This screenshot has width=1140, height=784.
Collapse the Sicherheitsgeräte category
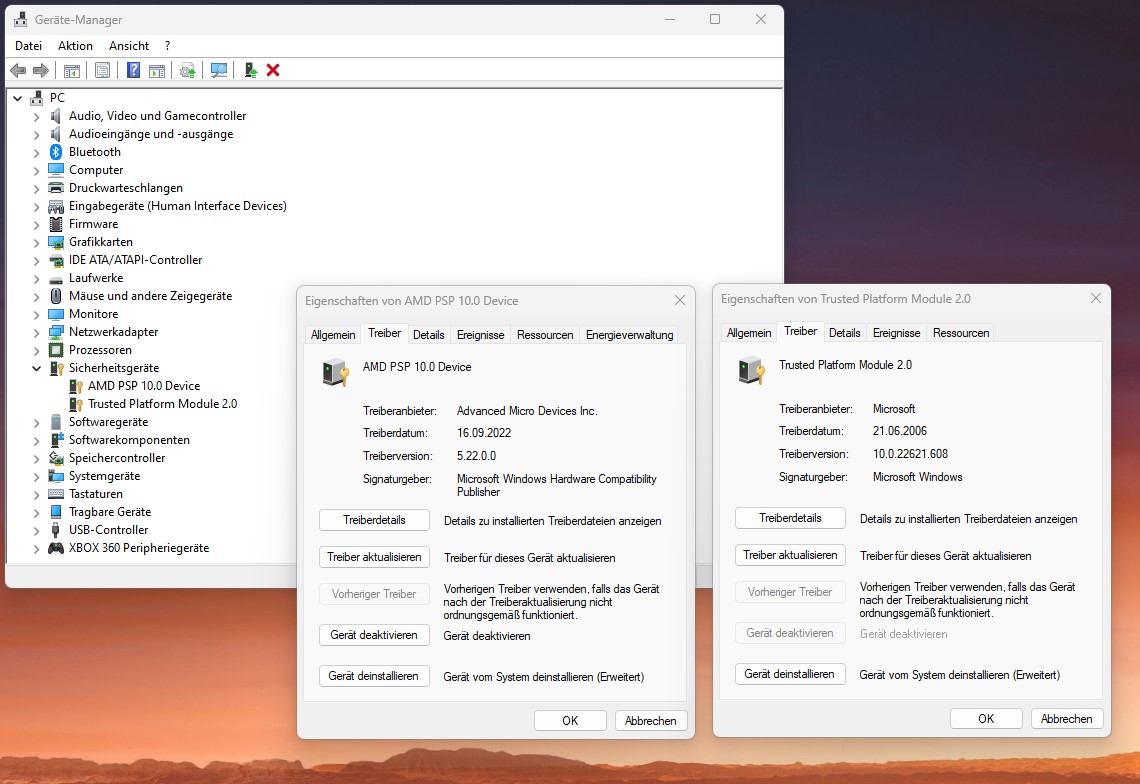point(36,368)
